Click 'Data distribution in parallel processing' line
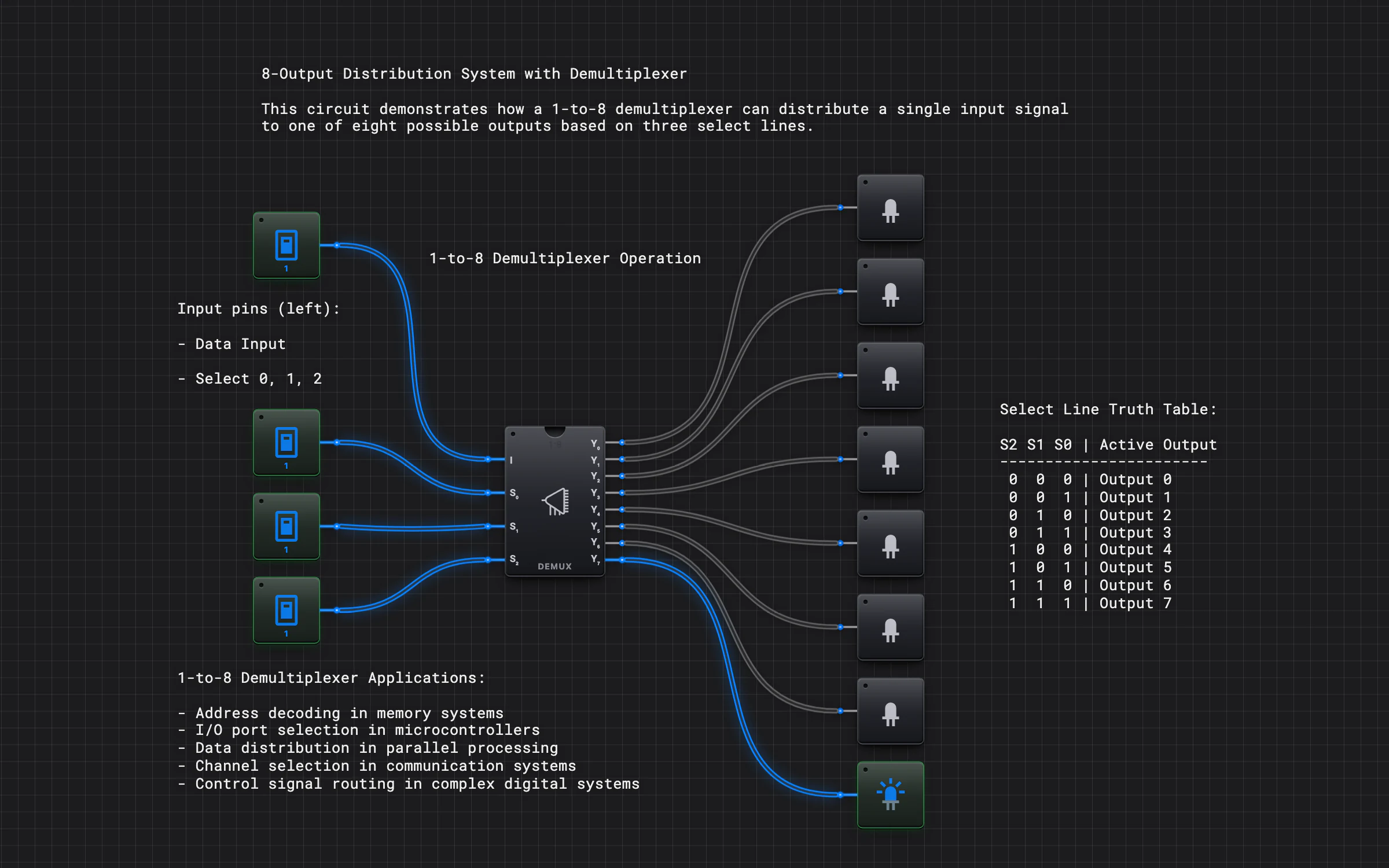 click(x=377, y=748)
